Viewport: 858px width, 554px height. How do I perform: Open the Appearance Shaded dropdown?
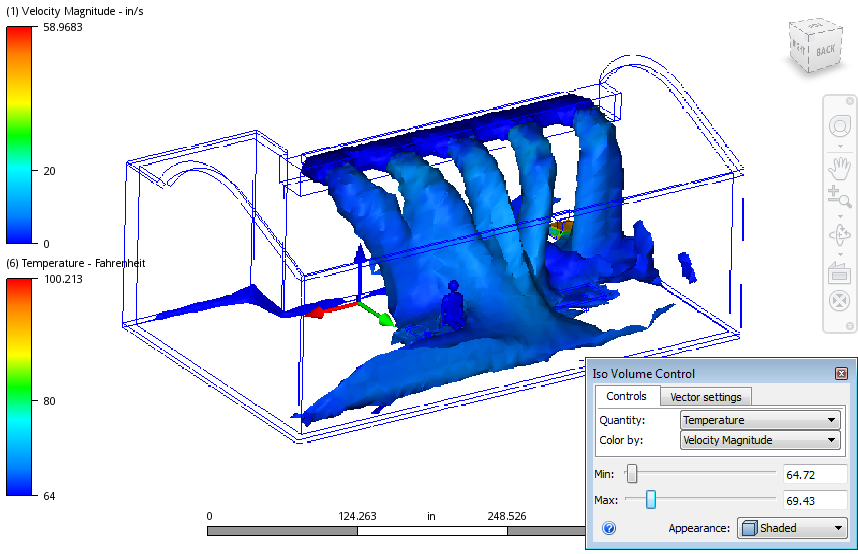(x=792, y=528)
